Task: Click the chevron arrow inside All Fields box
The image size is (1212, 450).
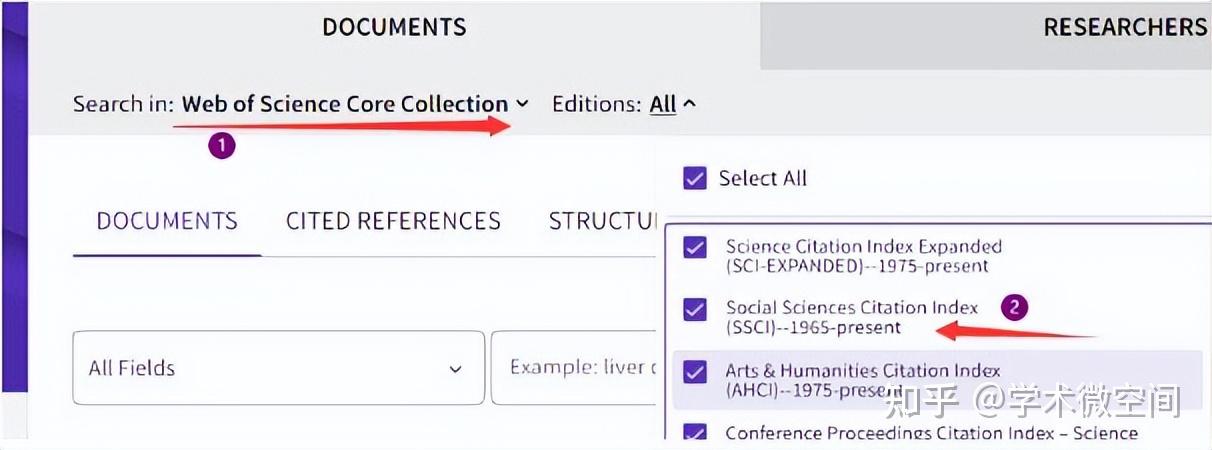Action: pyautogui.click(x=455, y=369)
